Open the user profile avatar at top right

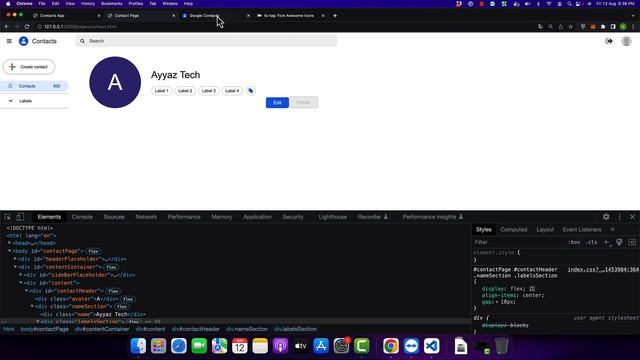[x=626, y=41]
